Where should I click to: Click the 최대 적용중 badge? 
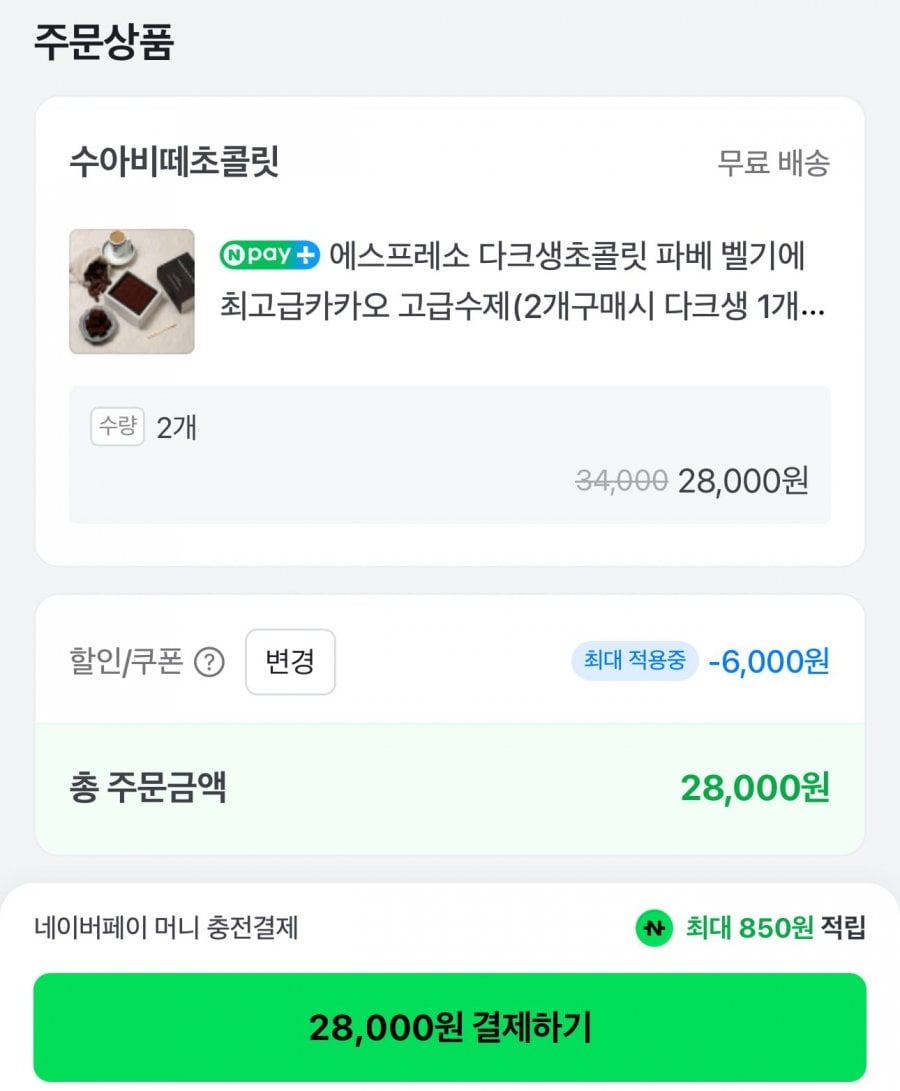click(x=635, y=661)
